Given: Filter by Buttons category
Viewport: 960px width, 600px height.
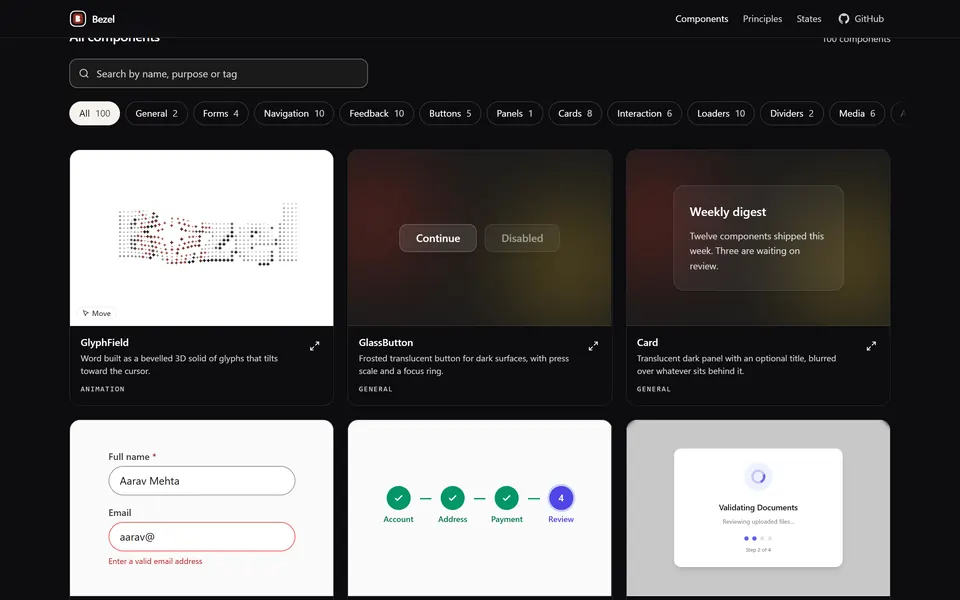Looking at the screenshot, I should [x=450, y=113].
